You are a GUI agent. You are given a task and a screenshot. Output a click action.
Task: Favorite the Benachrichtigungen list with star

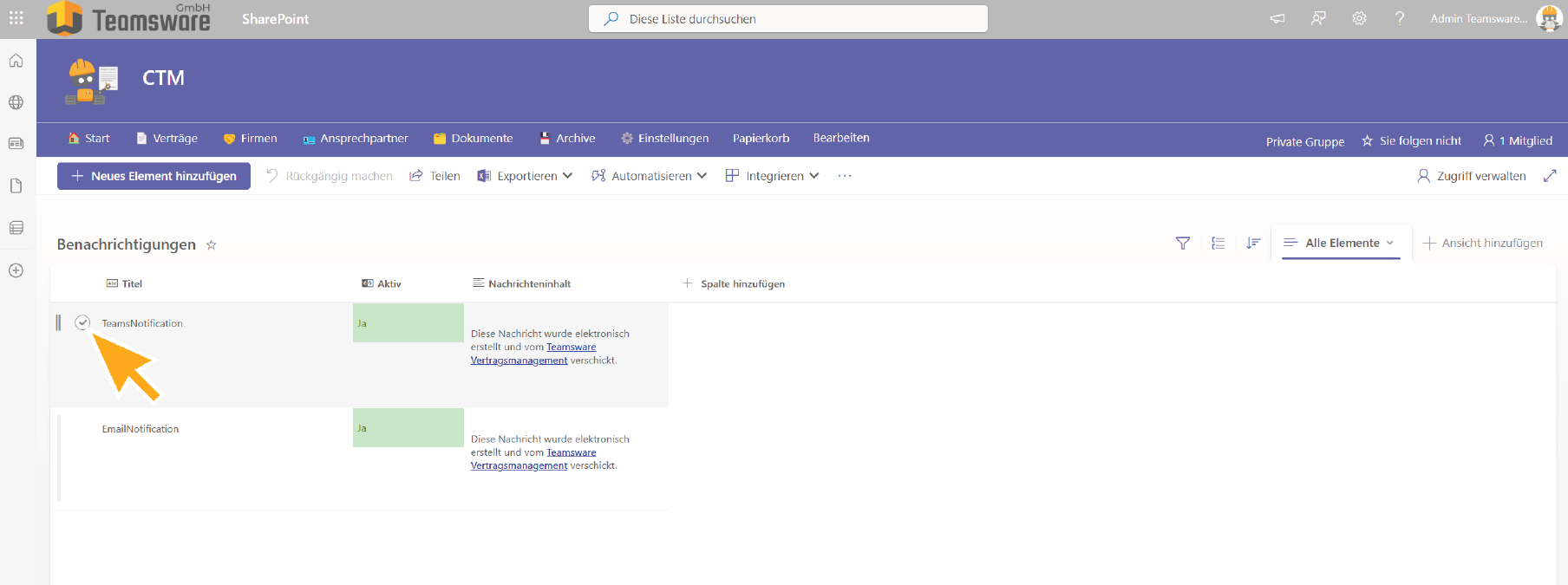click(211, 245)
